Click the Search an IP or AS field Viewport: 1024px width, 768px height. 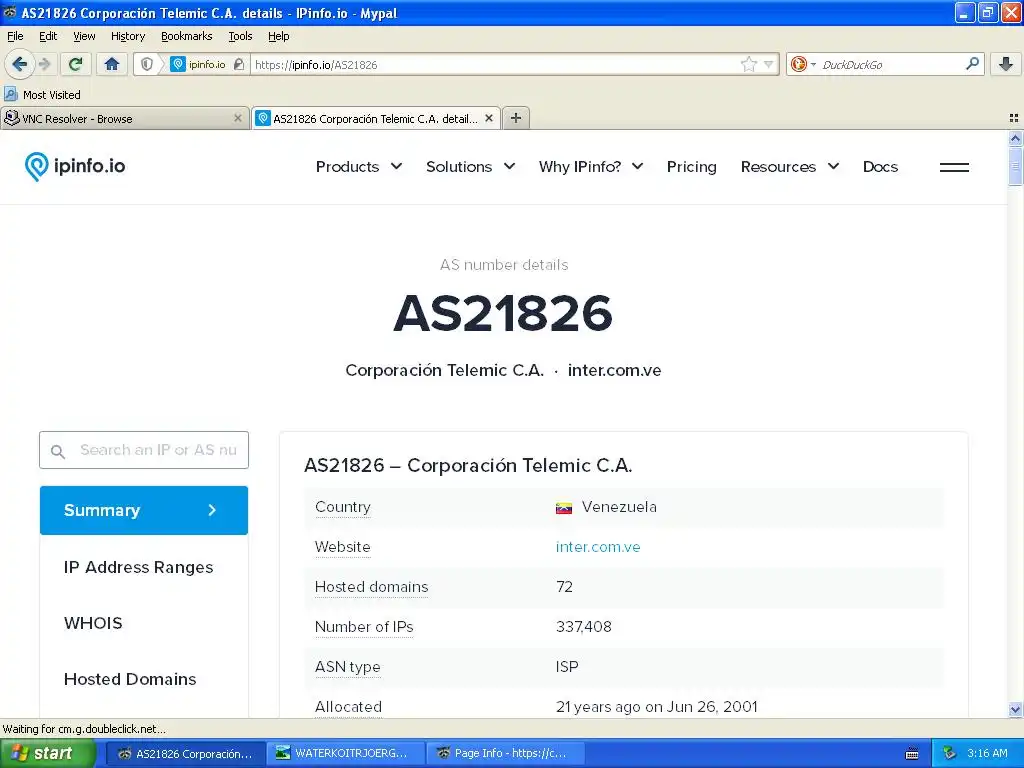[144, 450]
